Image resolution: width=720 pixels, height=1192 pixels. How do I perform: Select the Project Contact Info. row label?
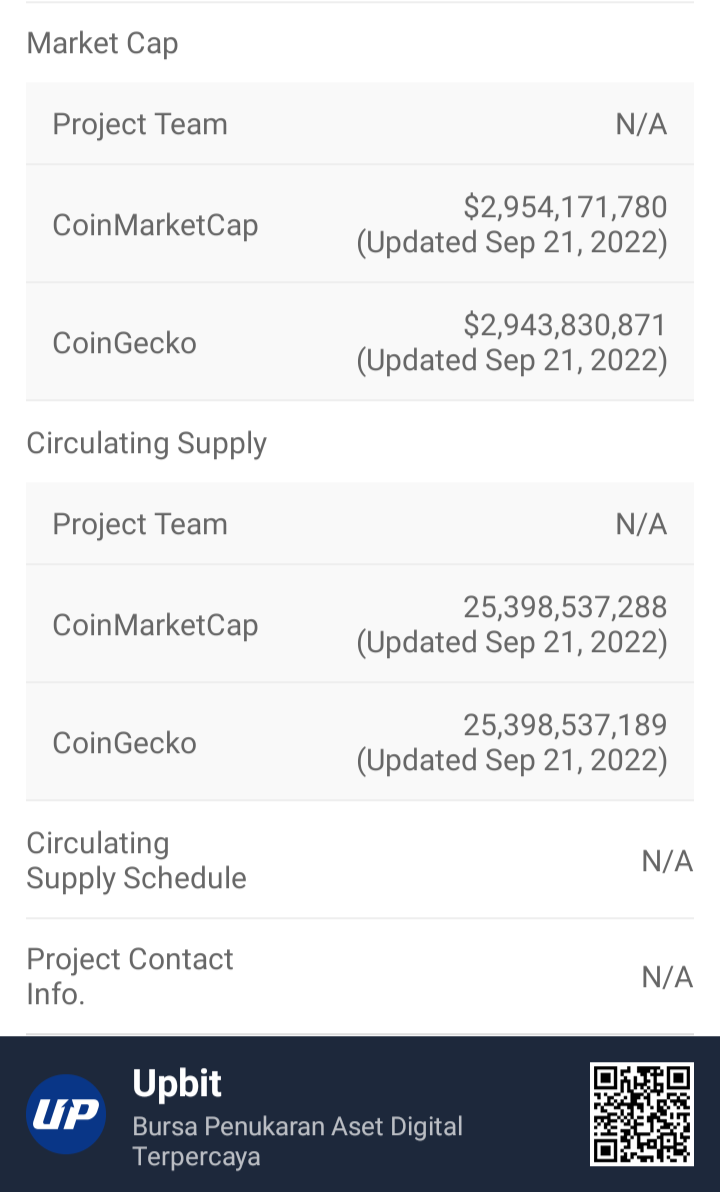(x=129, y=976)
